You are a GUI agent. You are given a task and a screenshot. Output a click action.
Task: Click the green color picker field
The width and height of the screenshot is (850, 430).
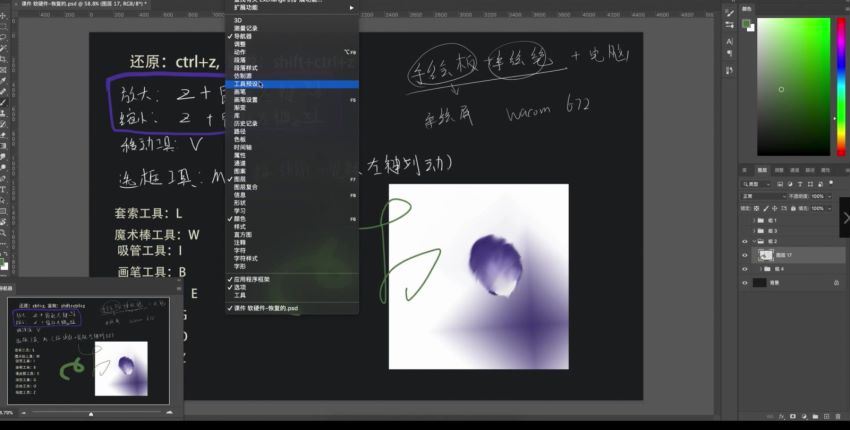click(x=794, y=87)
